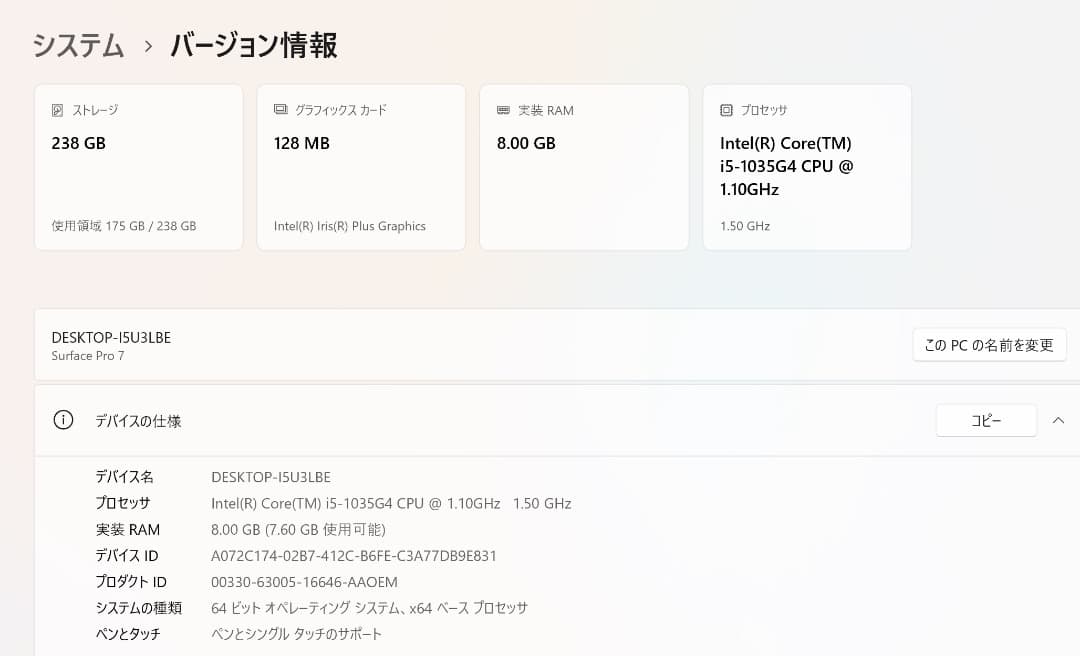
Task: Click the プロセッサ card with Intel Core i5
Action: click(807, 167)
